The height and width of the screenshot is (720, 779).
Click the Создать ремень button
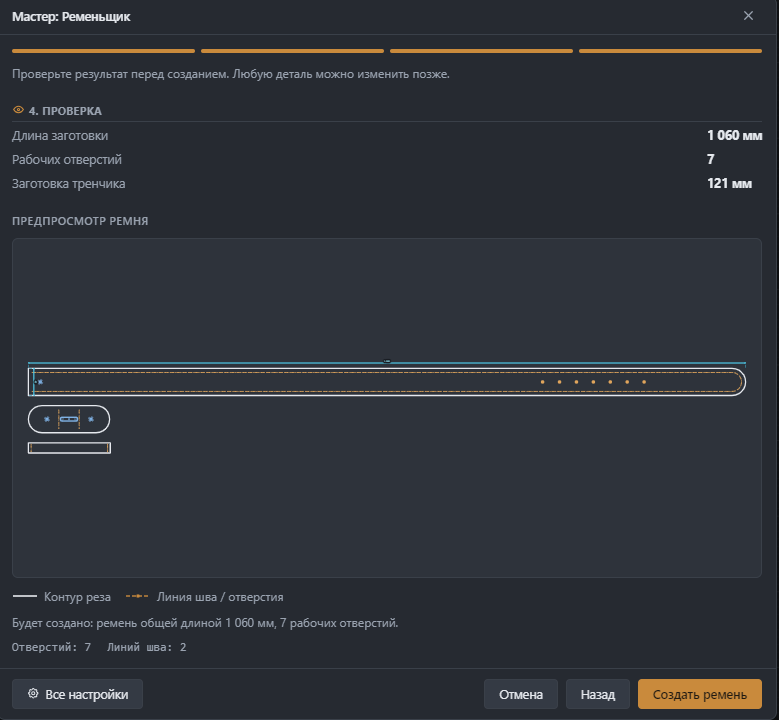tap(700, 694)
